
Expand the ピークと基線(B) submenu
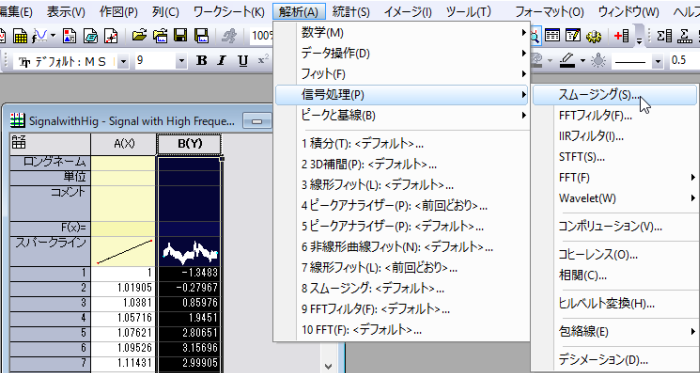pos(402,116)
